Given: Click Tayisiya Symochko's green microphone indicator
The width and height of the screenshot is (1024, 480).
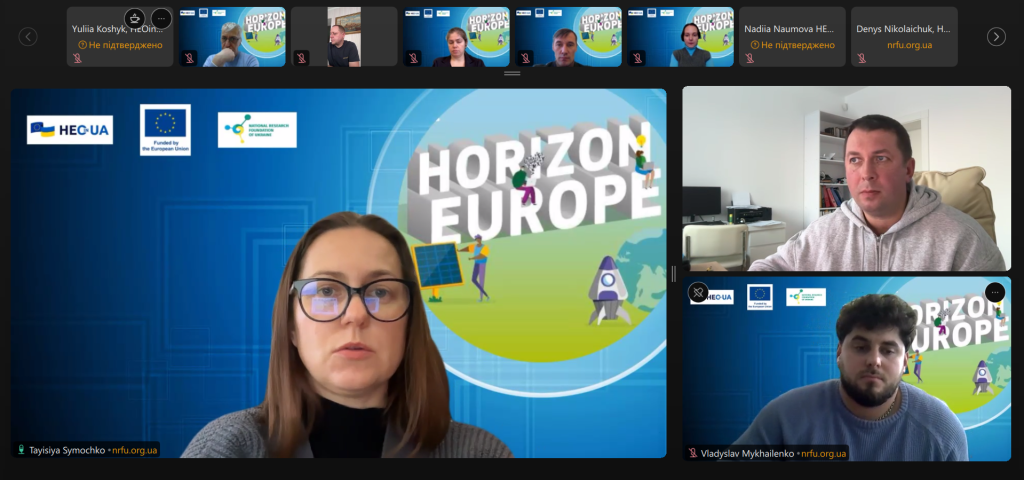Looking at the screenshot, I should pos(20,450).
